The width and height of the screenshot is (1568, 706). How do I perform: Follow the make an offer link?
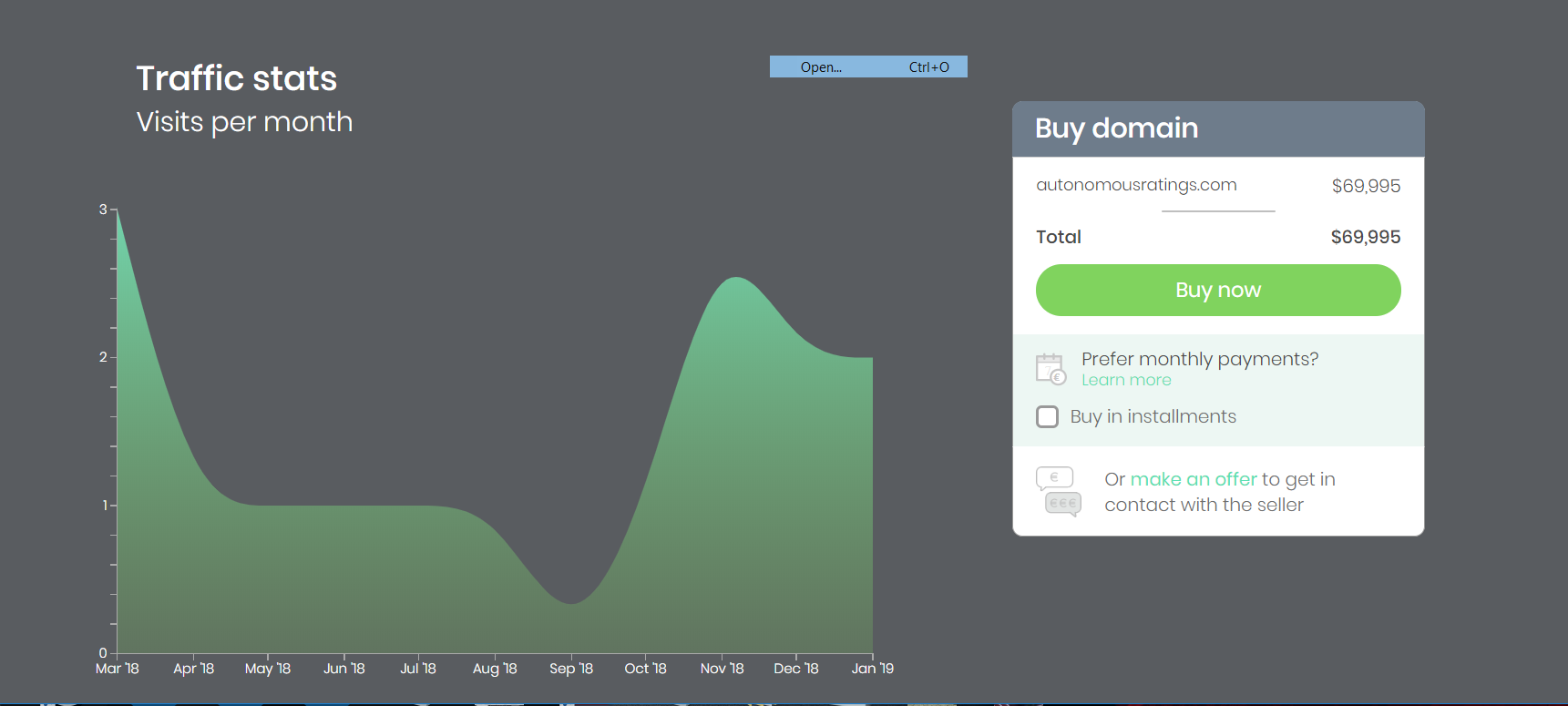point(1194,479)
